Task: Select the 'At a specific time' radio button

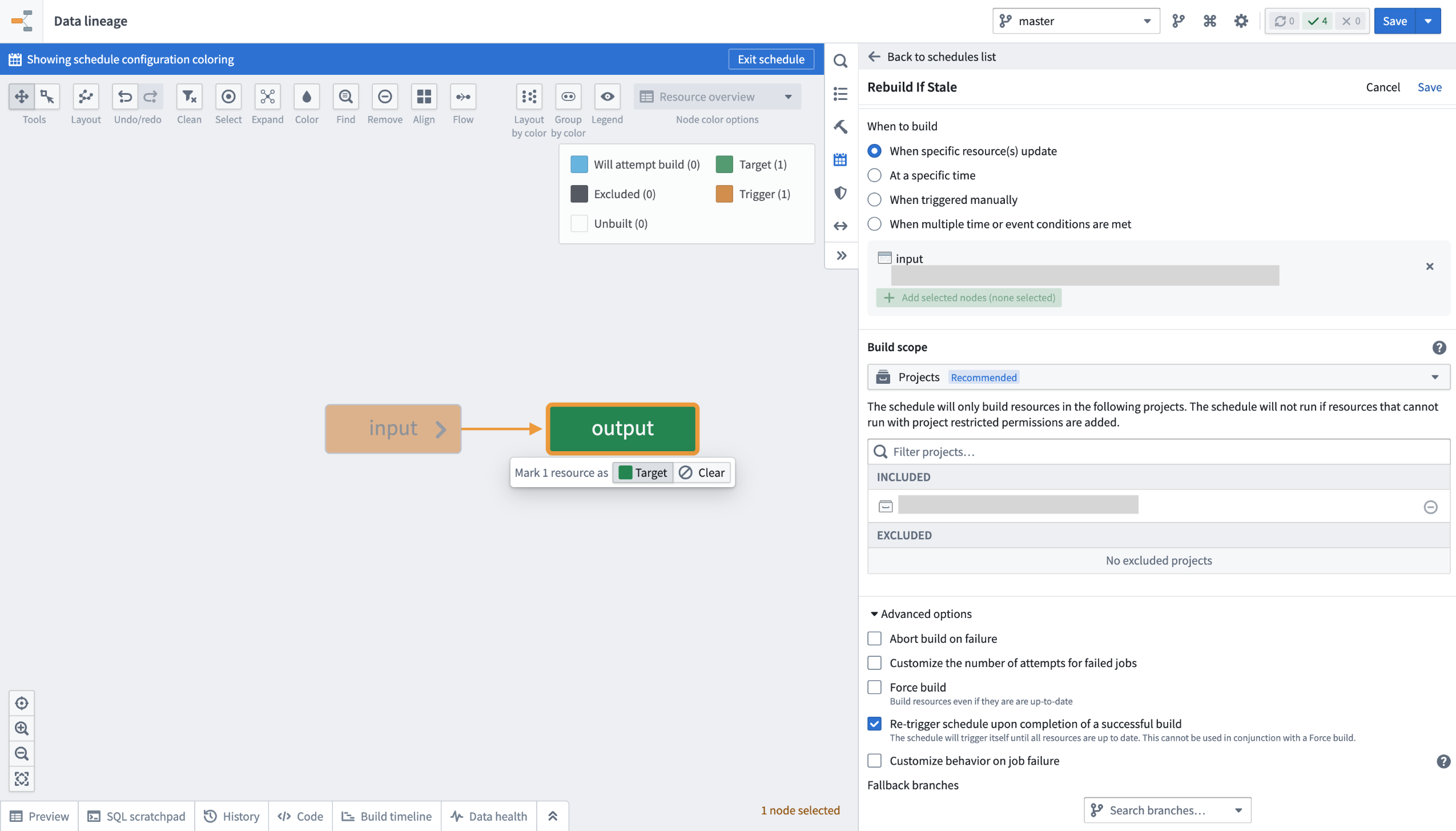Action: (x=874, y=175)
